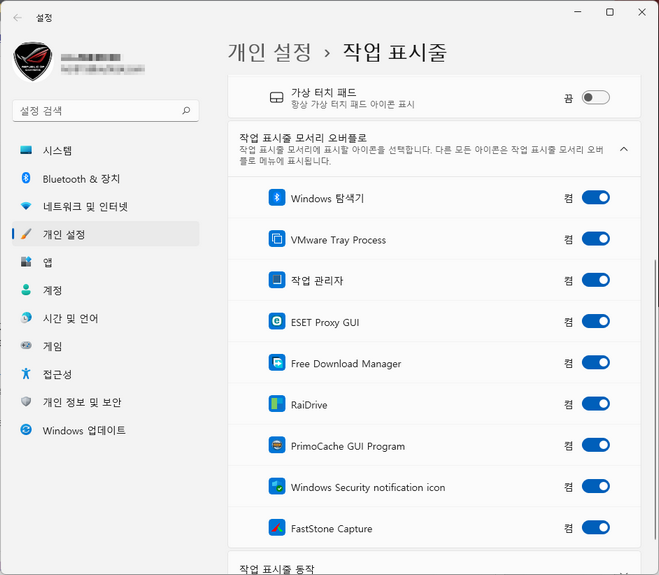Minimize the 설정 window
The width and height of the screenshot is (659, 575).
pos(578,12)
